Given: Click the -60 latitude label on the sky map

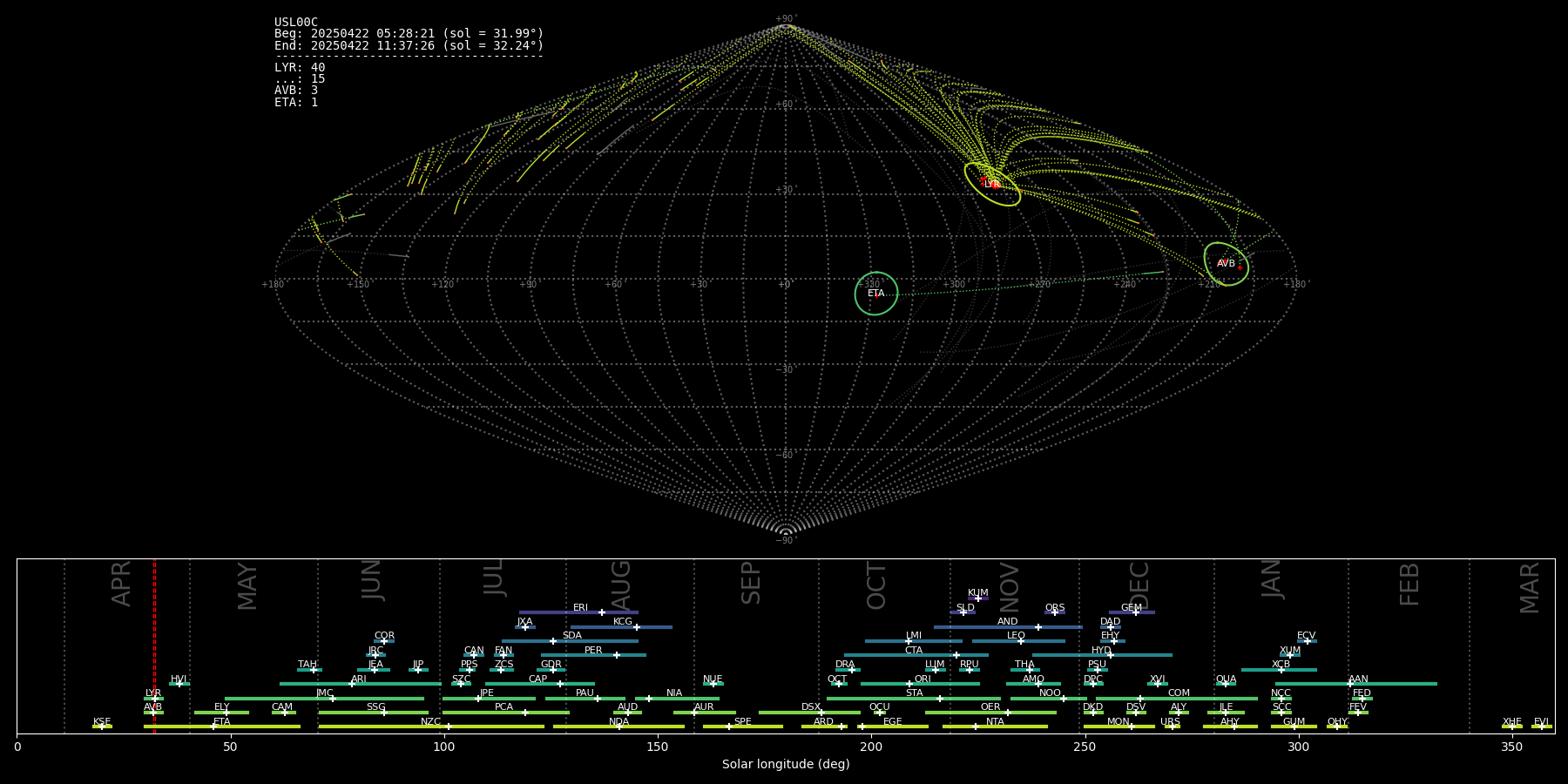Looking at the screenshot, I should pyautogui.click(x=786, y=456).
